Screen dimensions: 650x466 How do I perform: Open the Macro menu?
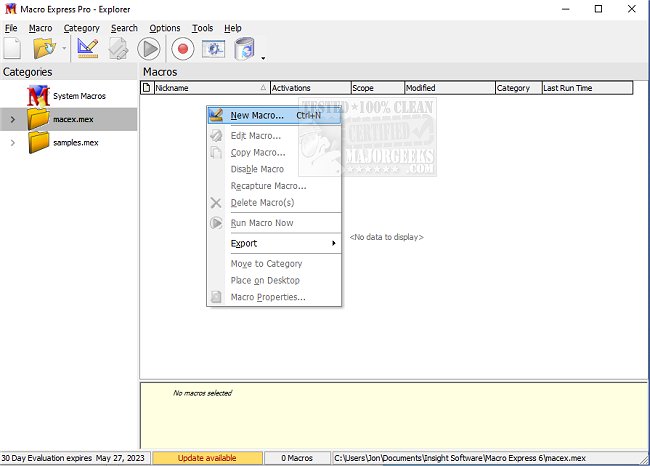(x=41, y=28)
